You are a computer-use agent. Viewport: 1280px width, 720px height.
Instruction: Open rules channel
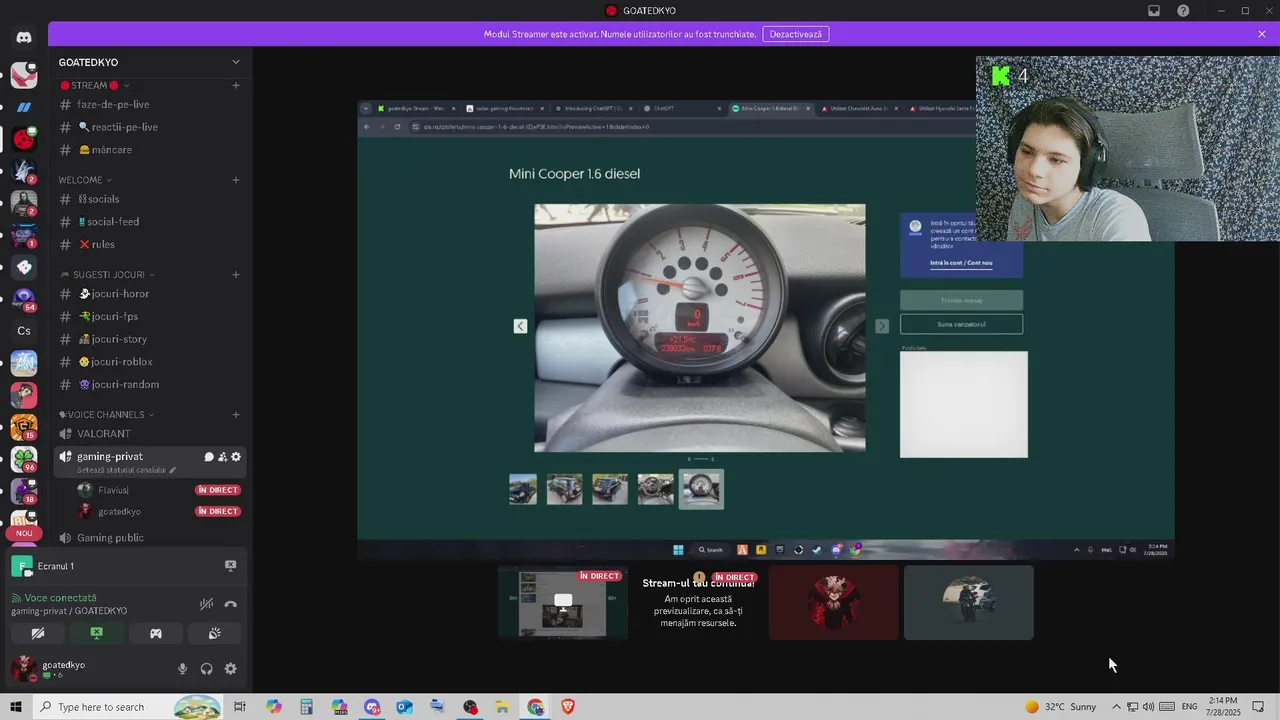[x=150, y=244]
